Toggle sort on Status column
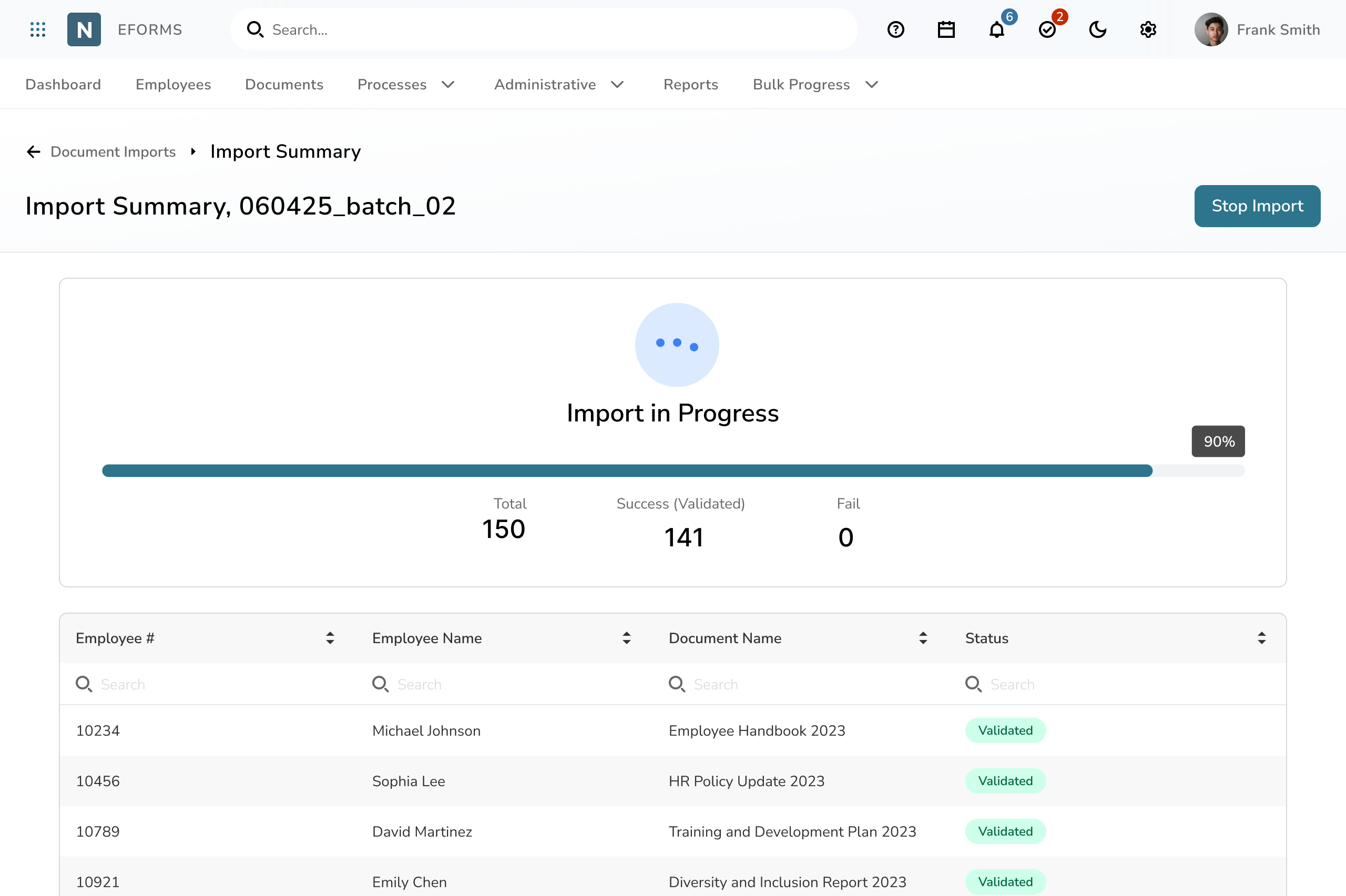 click(x=1261, y=638)
